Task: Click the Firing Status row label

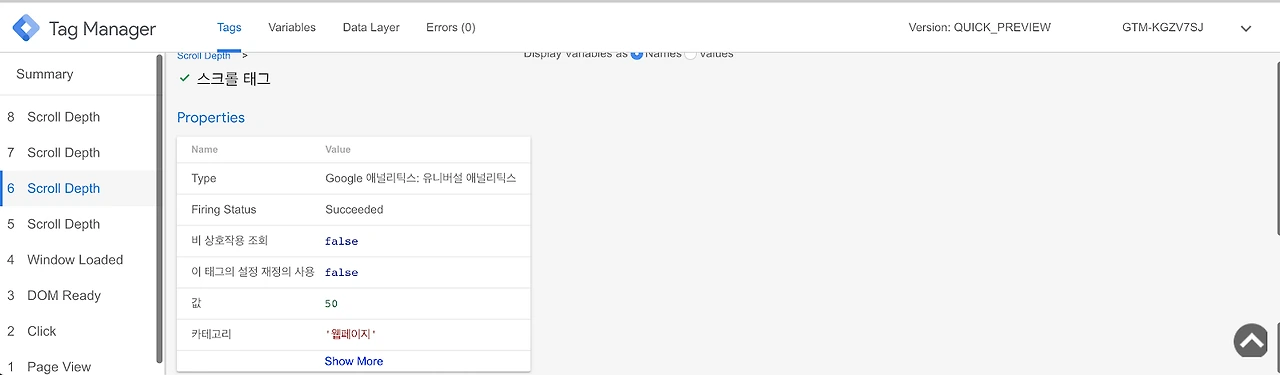Action: tap(223, 210)
